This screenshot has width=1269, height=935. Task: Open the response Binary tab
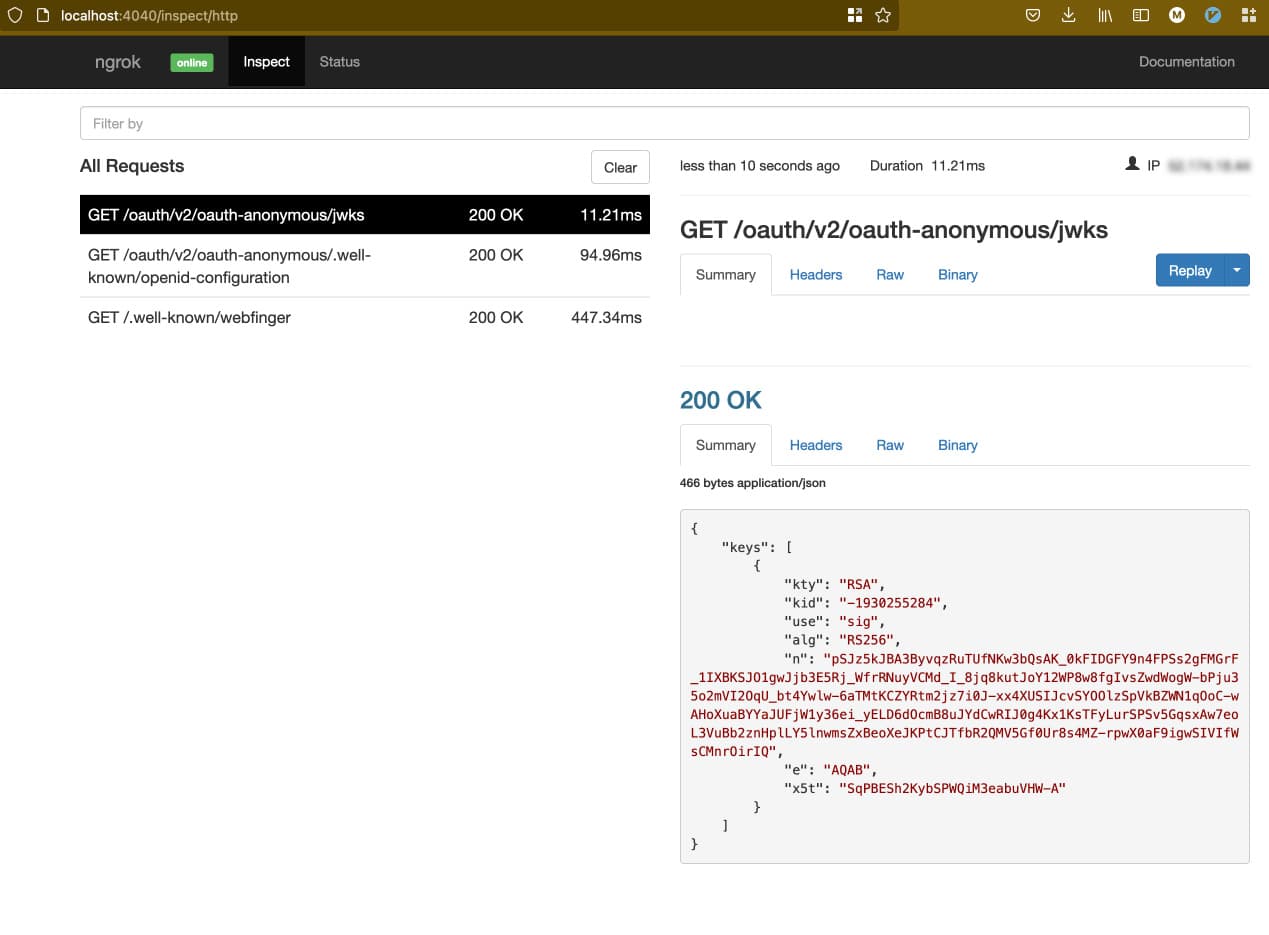957,446
